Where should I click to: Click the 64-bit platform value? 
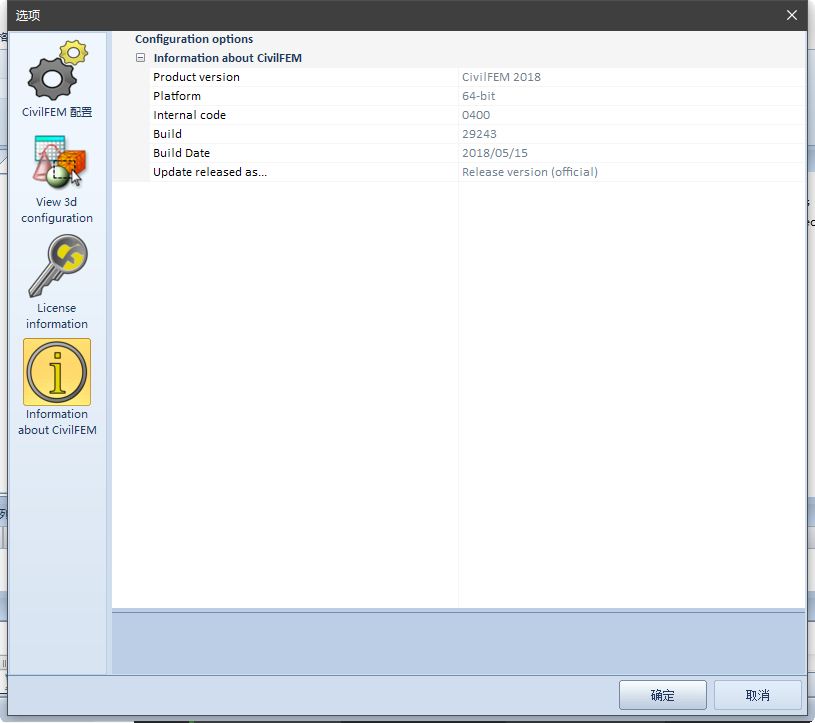tap(478, 96)
